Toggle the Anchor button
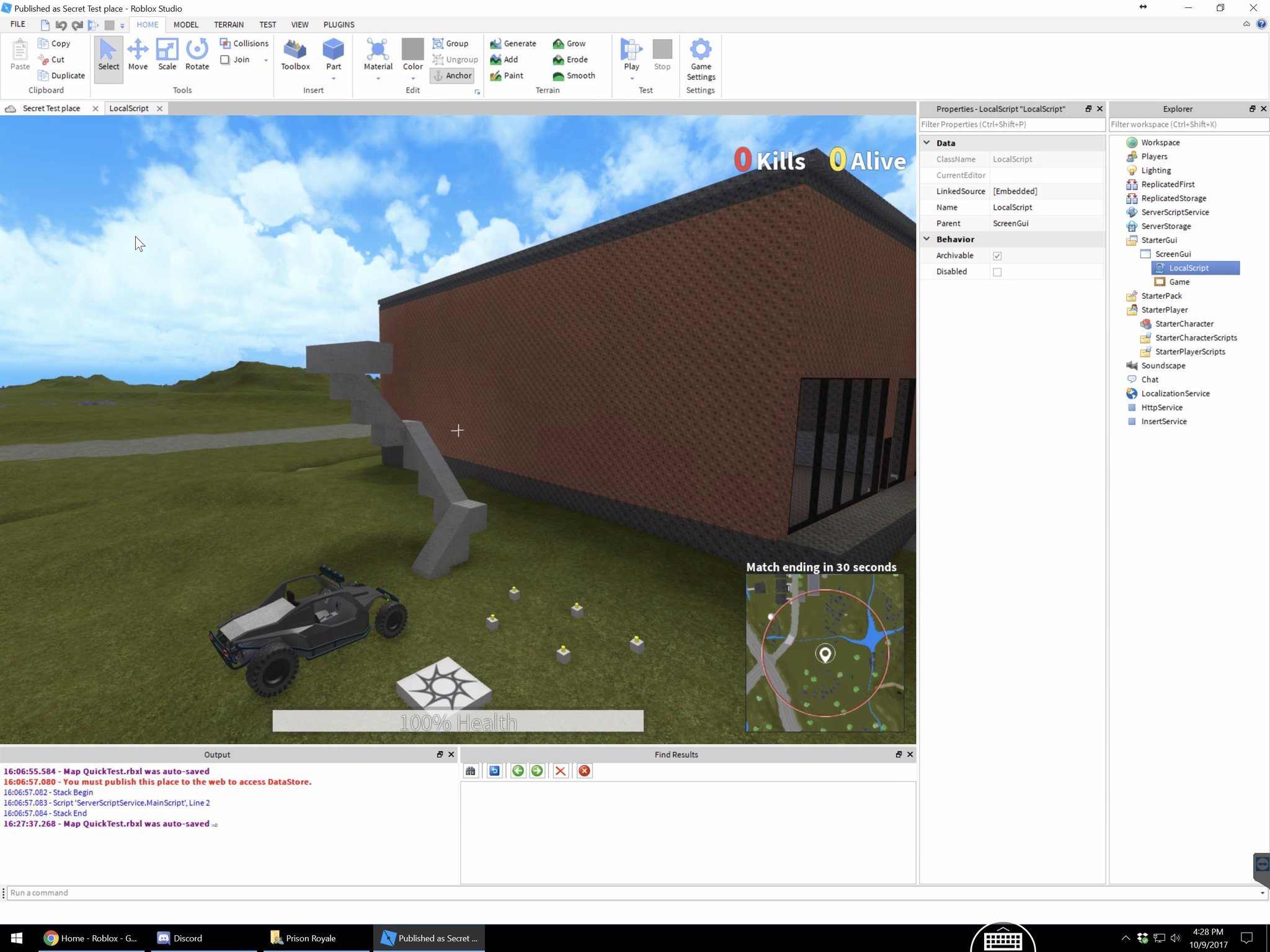 click(453, 76)
